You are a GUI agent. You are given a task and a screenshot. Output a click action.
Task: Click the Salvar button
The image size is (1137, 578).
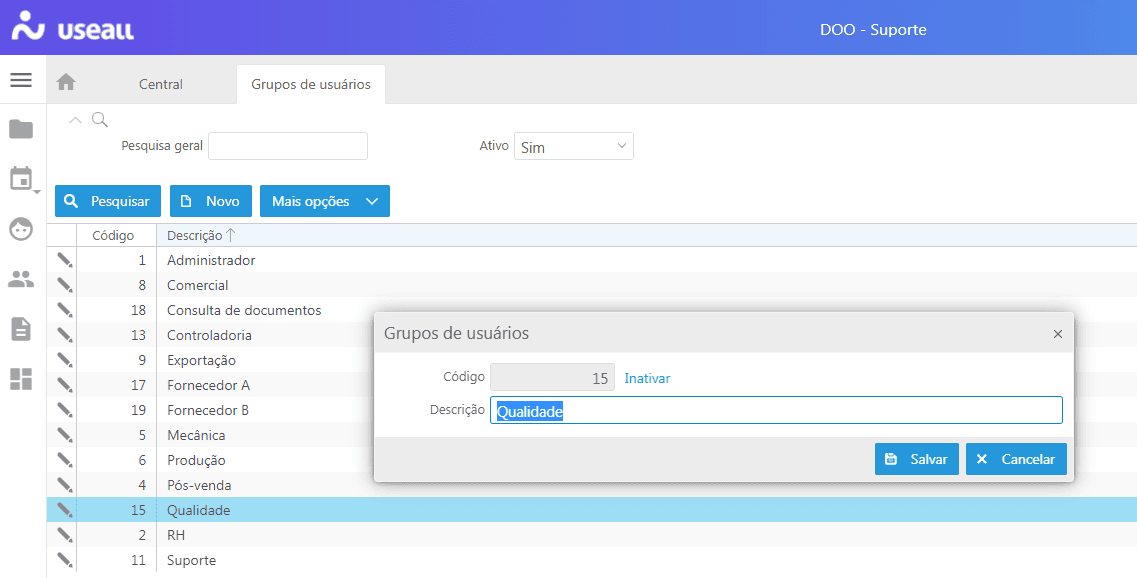coord(917,459)
